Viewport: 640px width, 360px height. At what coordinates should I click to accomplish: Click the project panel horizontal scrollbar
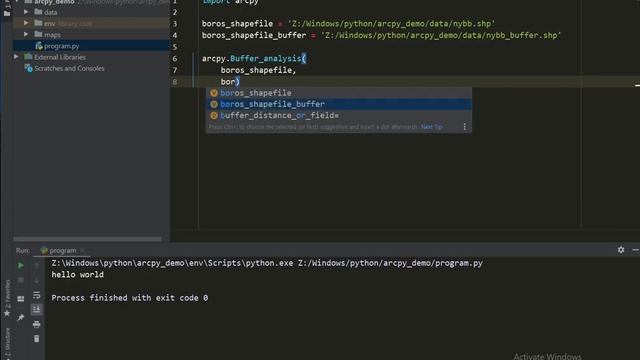point(87,239)
